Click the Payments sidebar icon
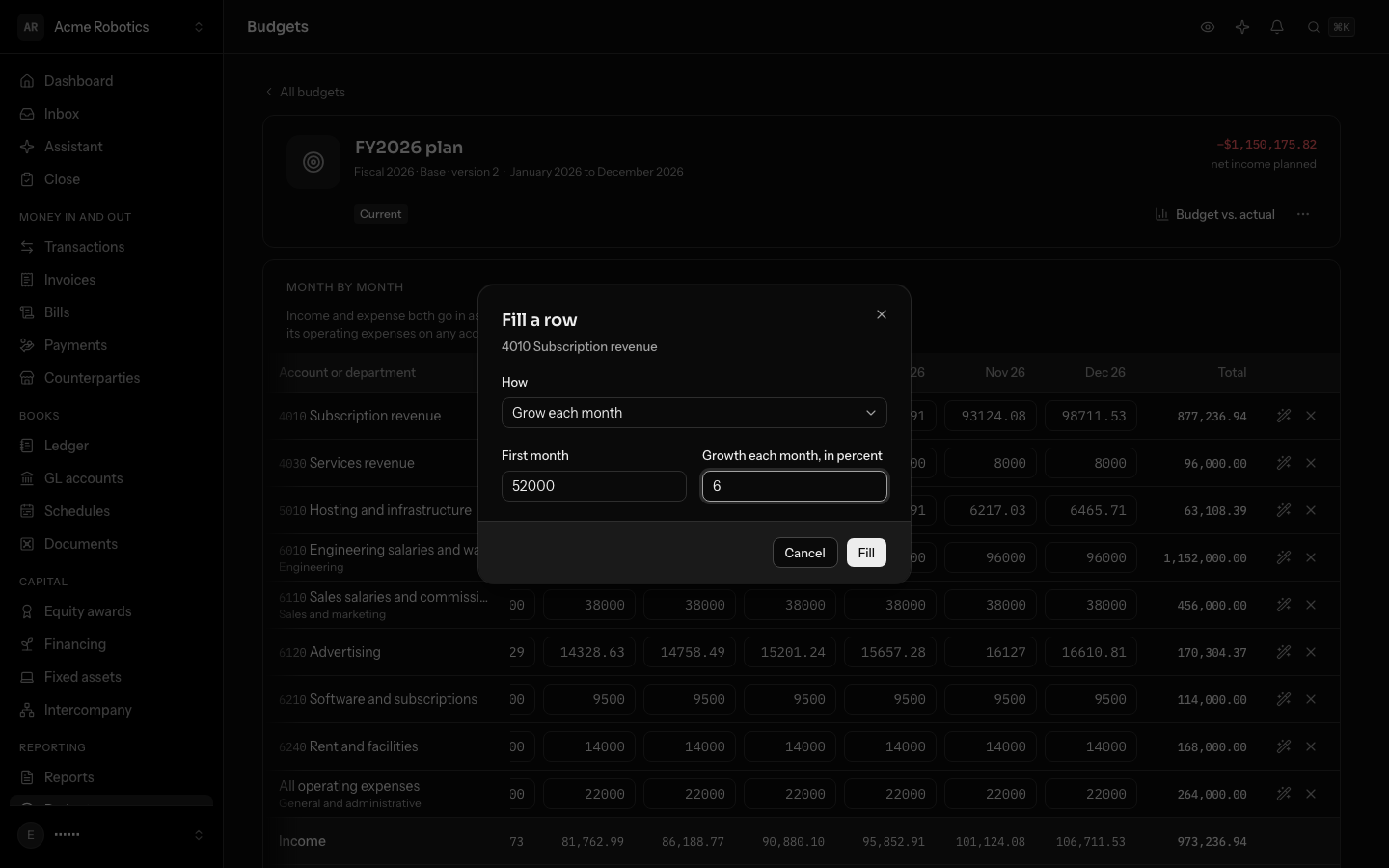 click(27, 345)
